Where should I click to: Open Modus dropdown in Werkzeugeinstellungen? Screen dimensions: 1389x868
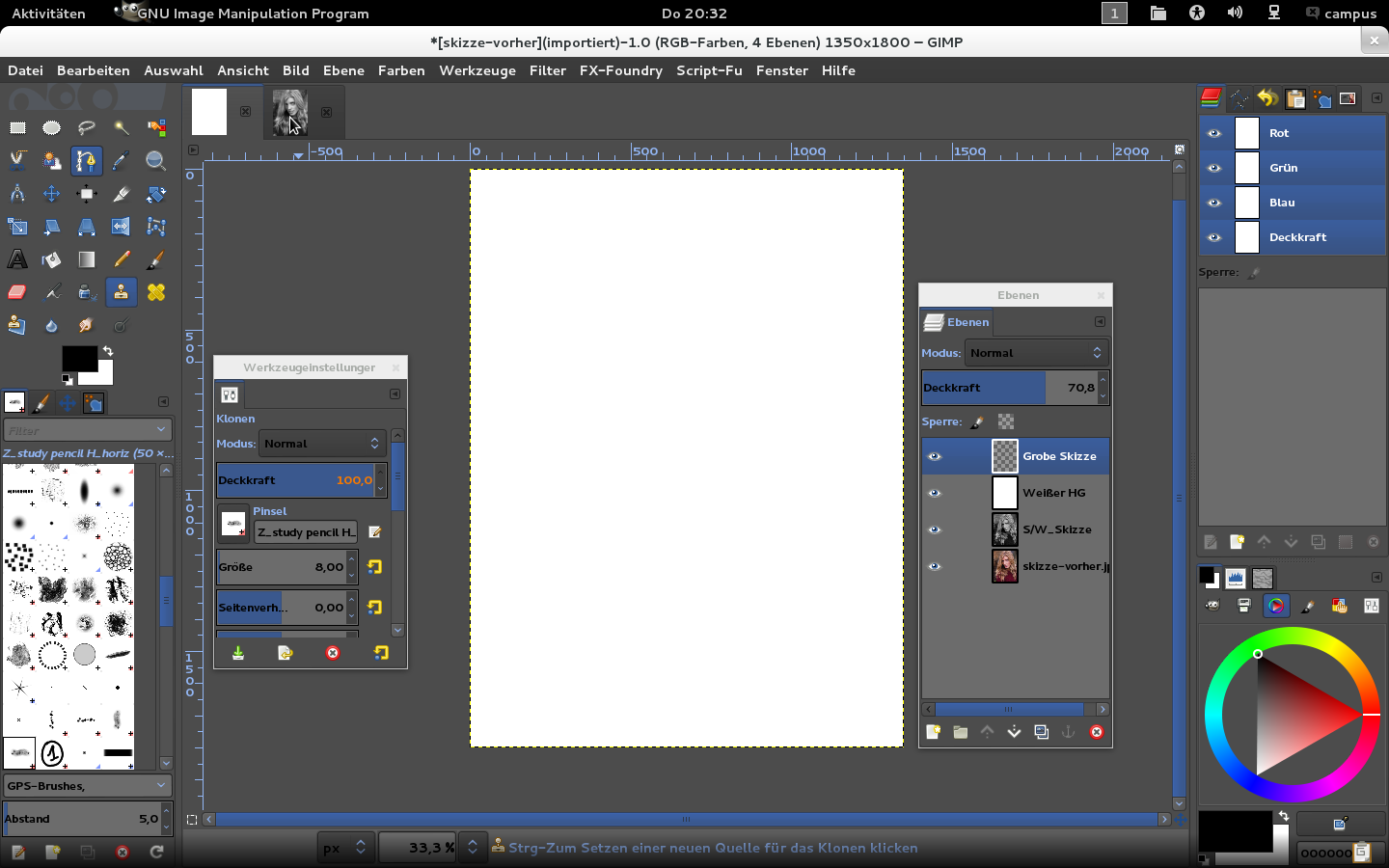pyautogui.click(x=322, y=444)
